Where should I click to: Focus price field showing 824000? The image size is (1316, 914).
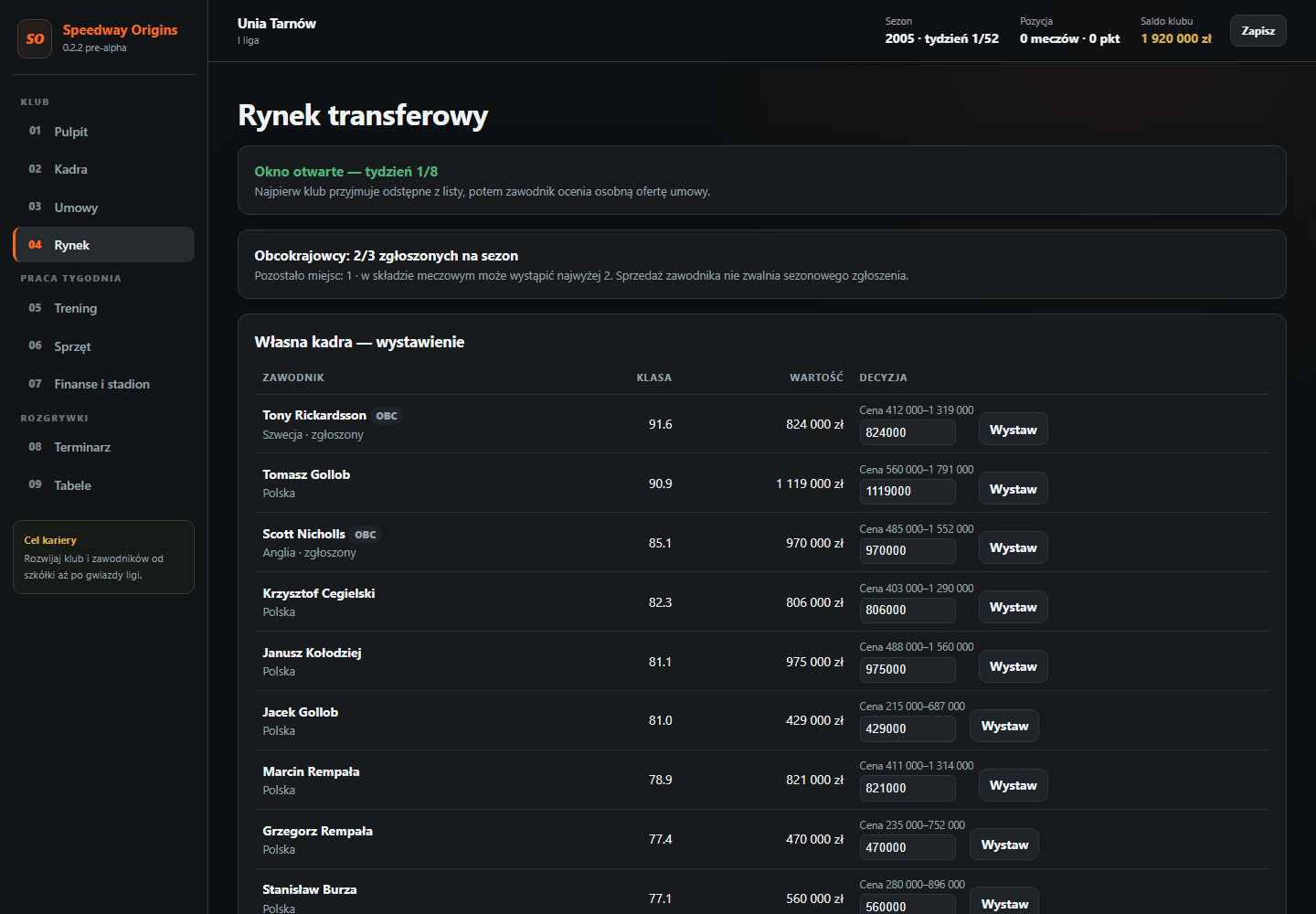coord(907,432)
